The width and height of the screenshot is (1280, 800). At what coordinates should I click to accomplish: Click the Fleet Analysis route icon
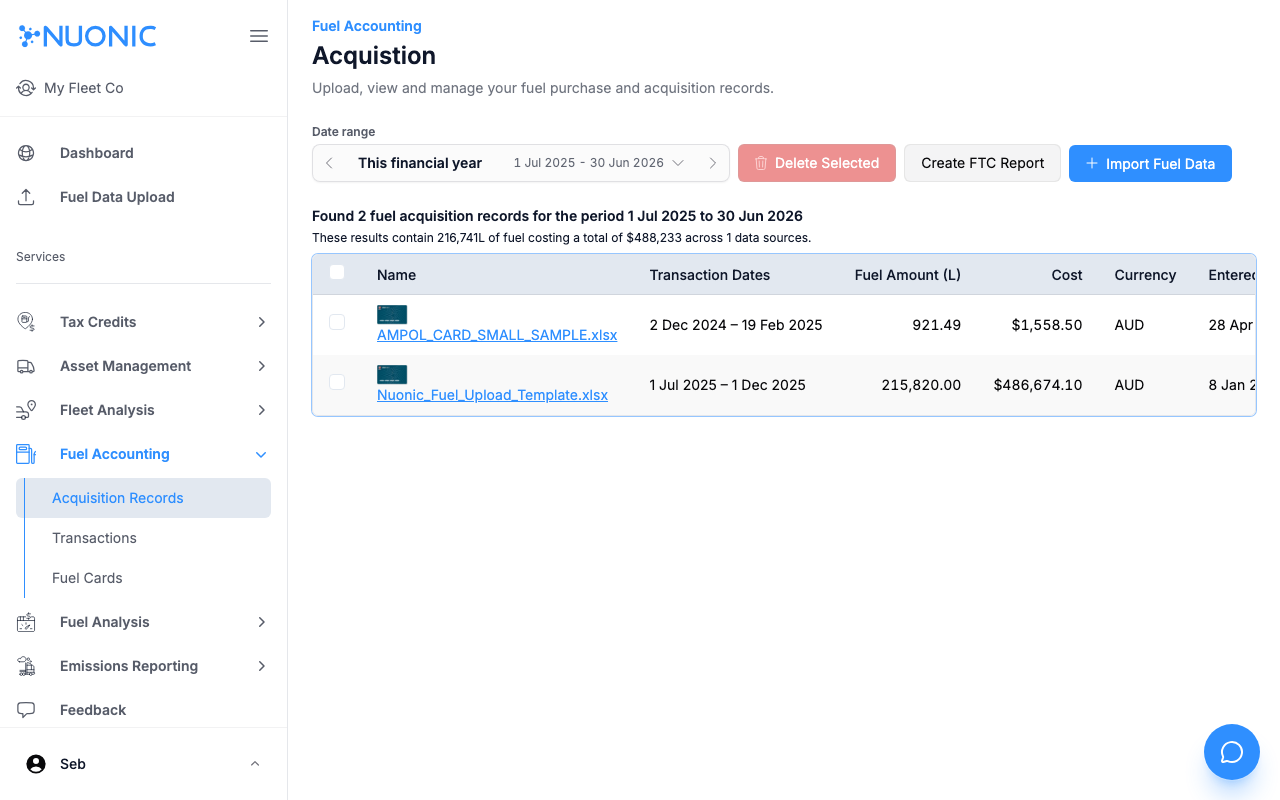pyautogui.click(x=26, y=410)
